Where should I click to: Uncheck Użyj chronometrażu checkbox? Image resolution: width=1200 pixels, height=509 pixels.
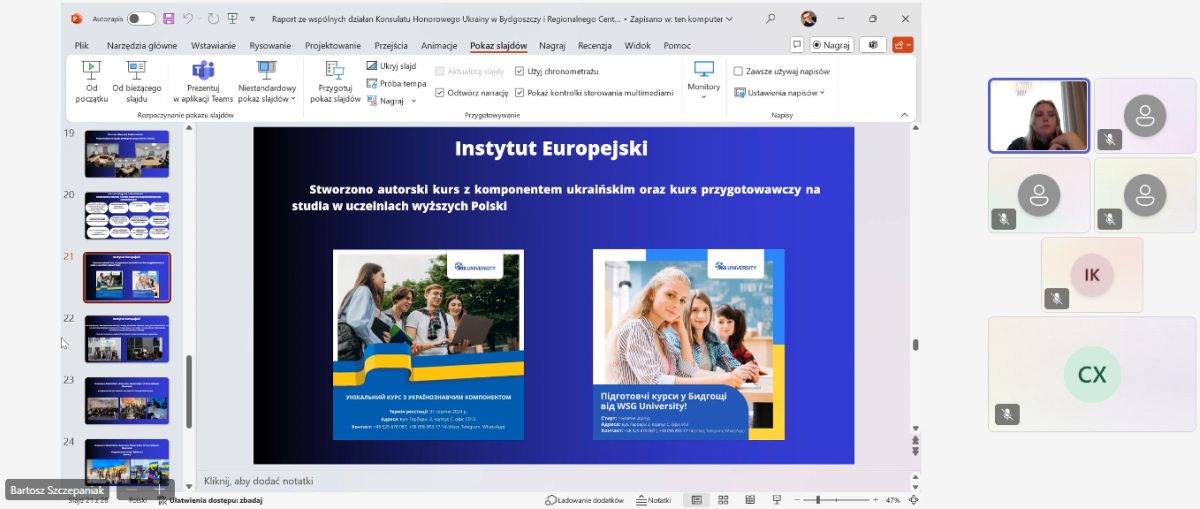pos(520,71)
